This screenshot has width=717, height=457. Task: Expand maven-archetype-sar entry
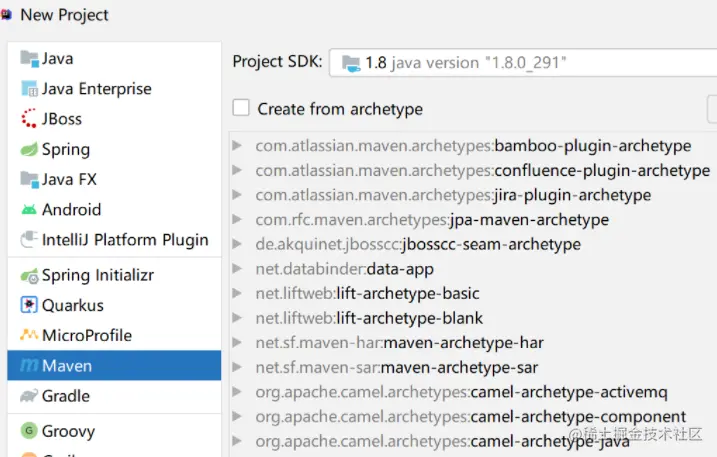[x=237, y=367]
